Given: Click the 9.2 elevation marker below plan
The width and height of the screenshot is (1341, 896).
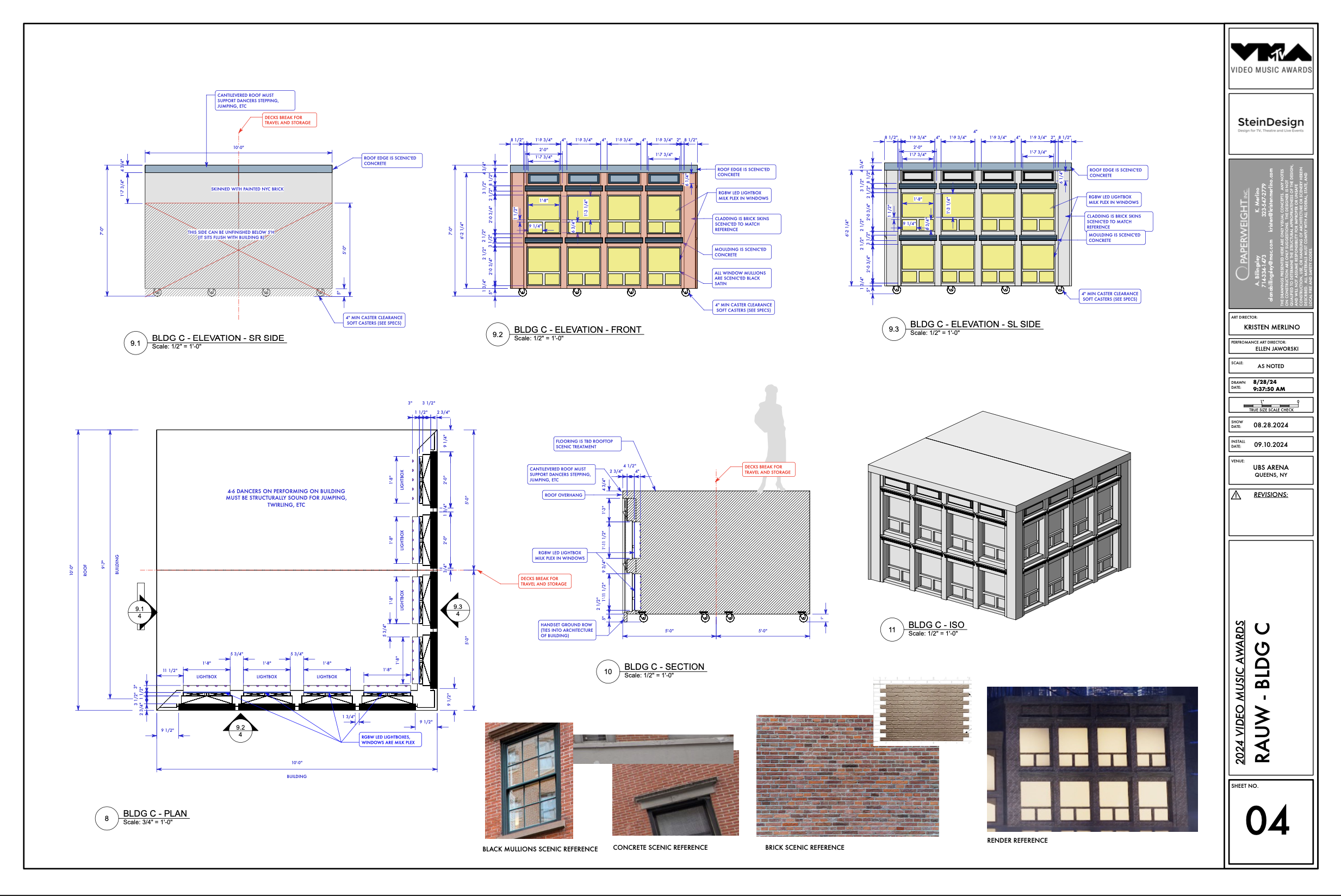Looking at the screenshot, I should click(x=240, y=730).
